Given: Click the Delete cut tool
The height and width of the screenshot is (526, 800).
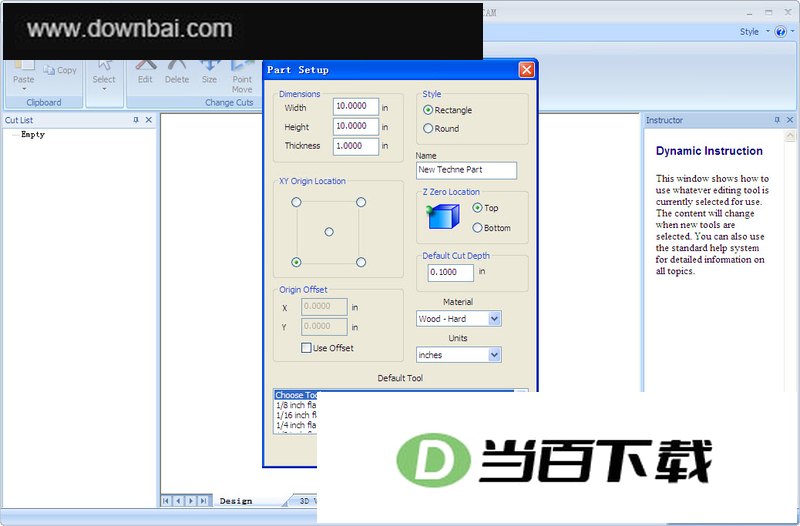Looking at the screenshot, I should point(177,72).
